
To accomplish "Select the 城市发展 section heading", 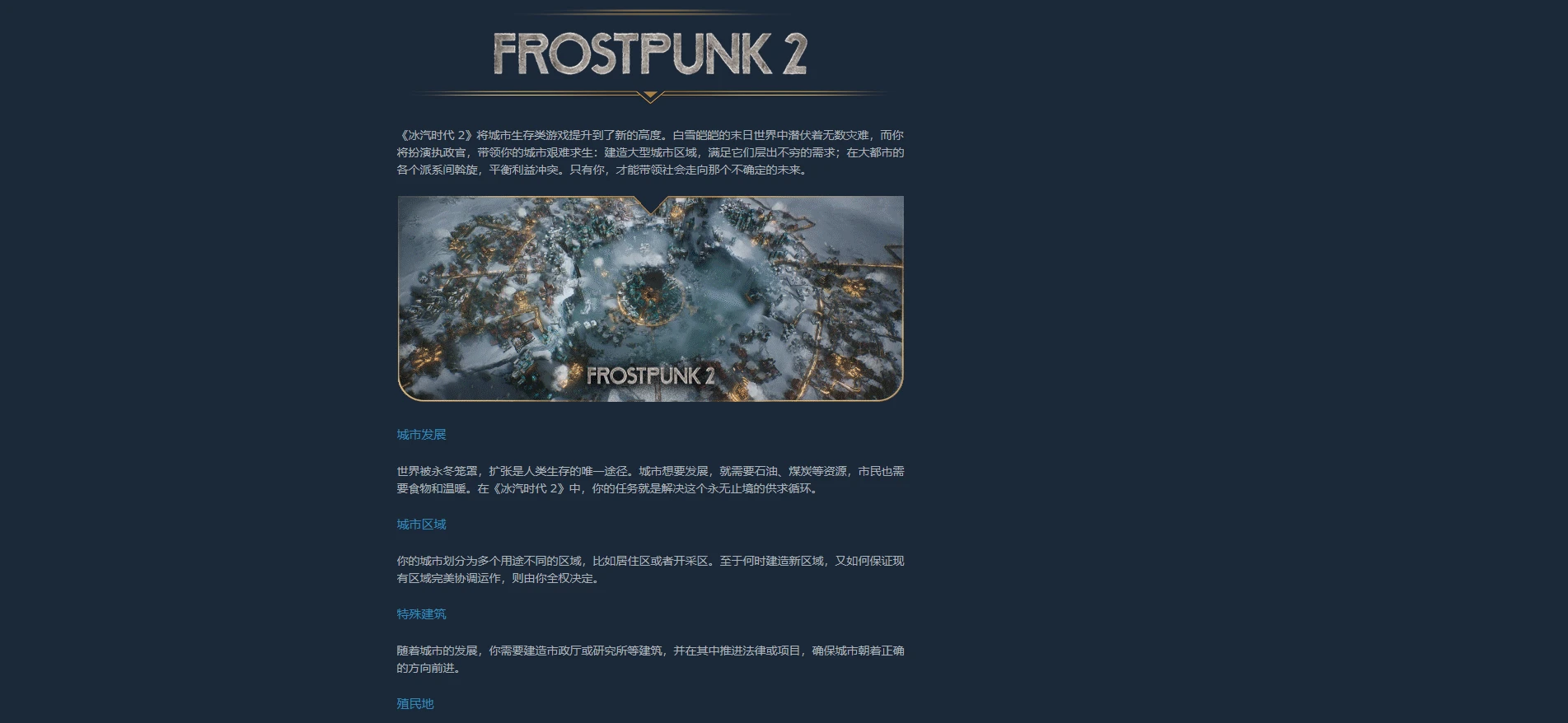I will [x=421, y=435].
